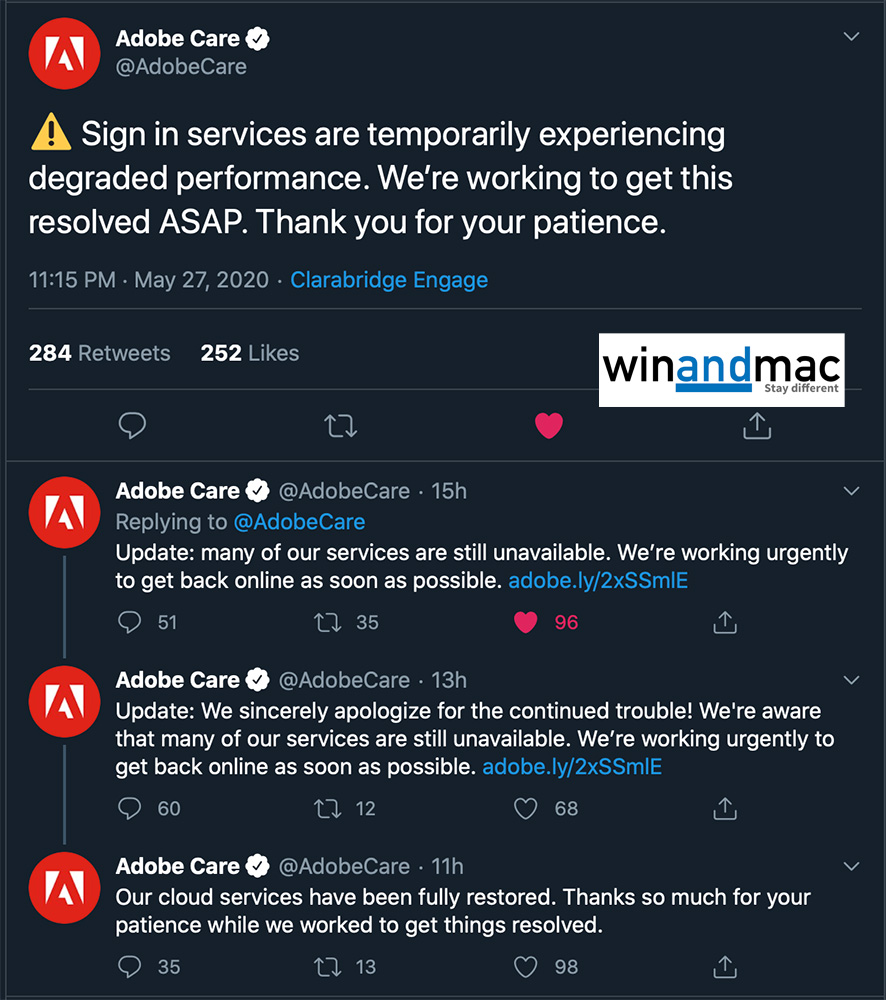Open options chevron on the 13h reply
The height and width of the screenshot is (1000, 886).
point(852,680)
